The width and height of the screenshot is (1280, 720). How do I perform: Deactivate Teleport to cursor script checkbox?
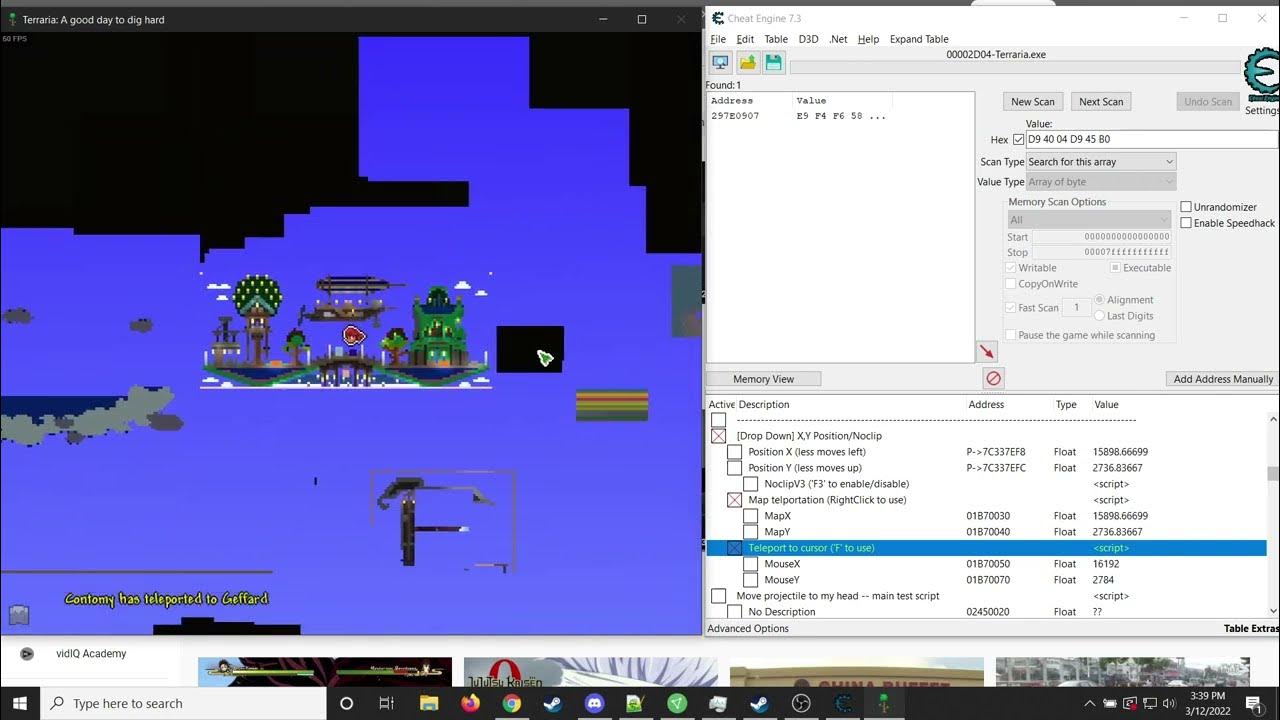pyautogui.click(x=734, y=548)
